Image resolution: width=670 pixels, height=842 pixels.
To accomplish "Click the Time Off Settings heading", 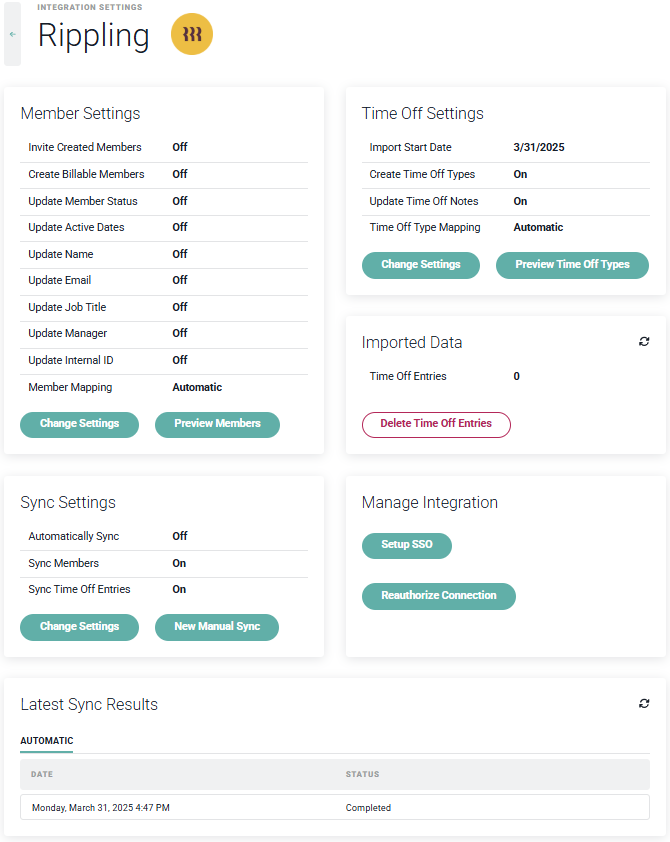I will [x=423, y=113].
